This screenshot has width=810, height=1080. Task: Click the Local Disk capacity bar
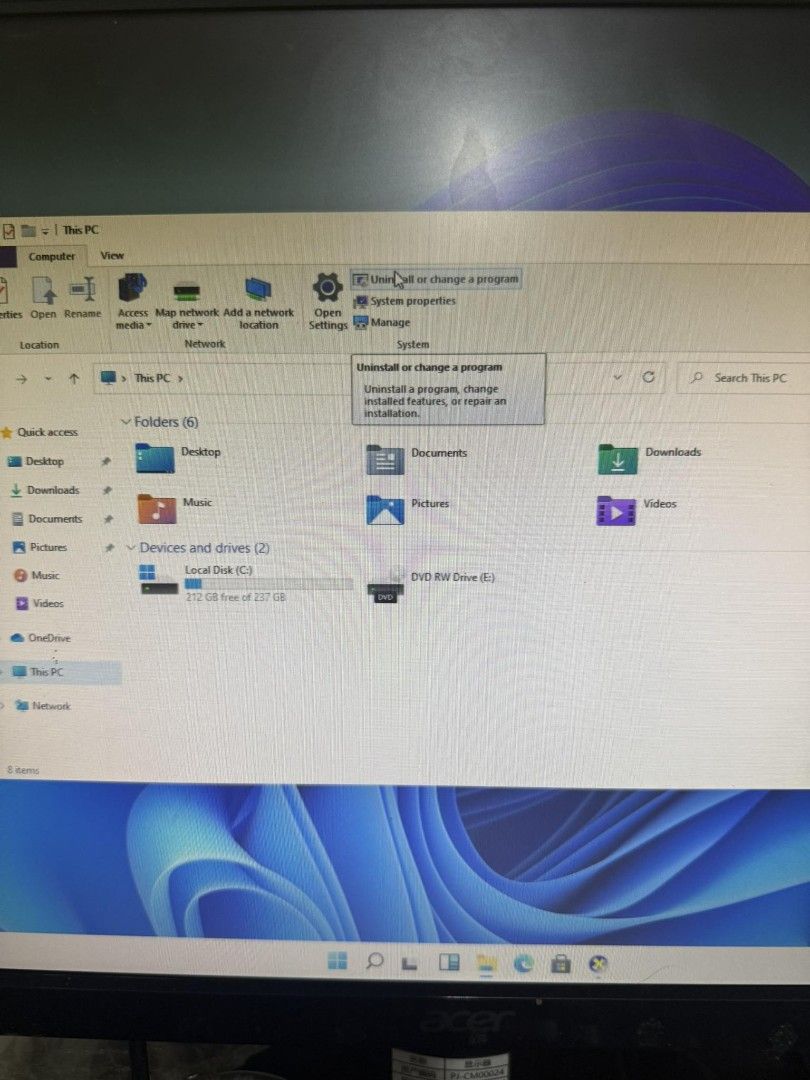(x=269, y=584)
